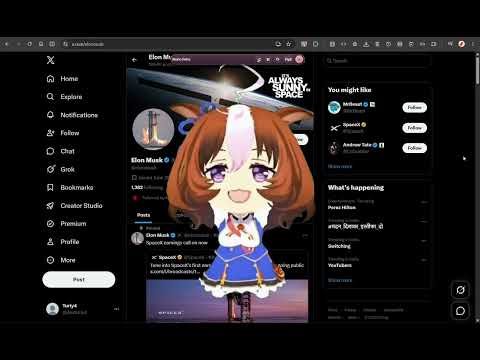480x360 pixels.
Task: Follow the SpaceX suggested account
Action: (414, 128)
